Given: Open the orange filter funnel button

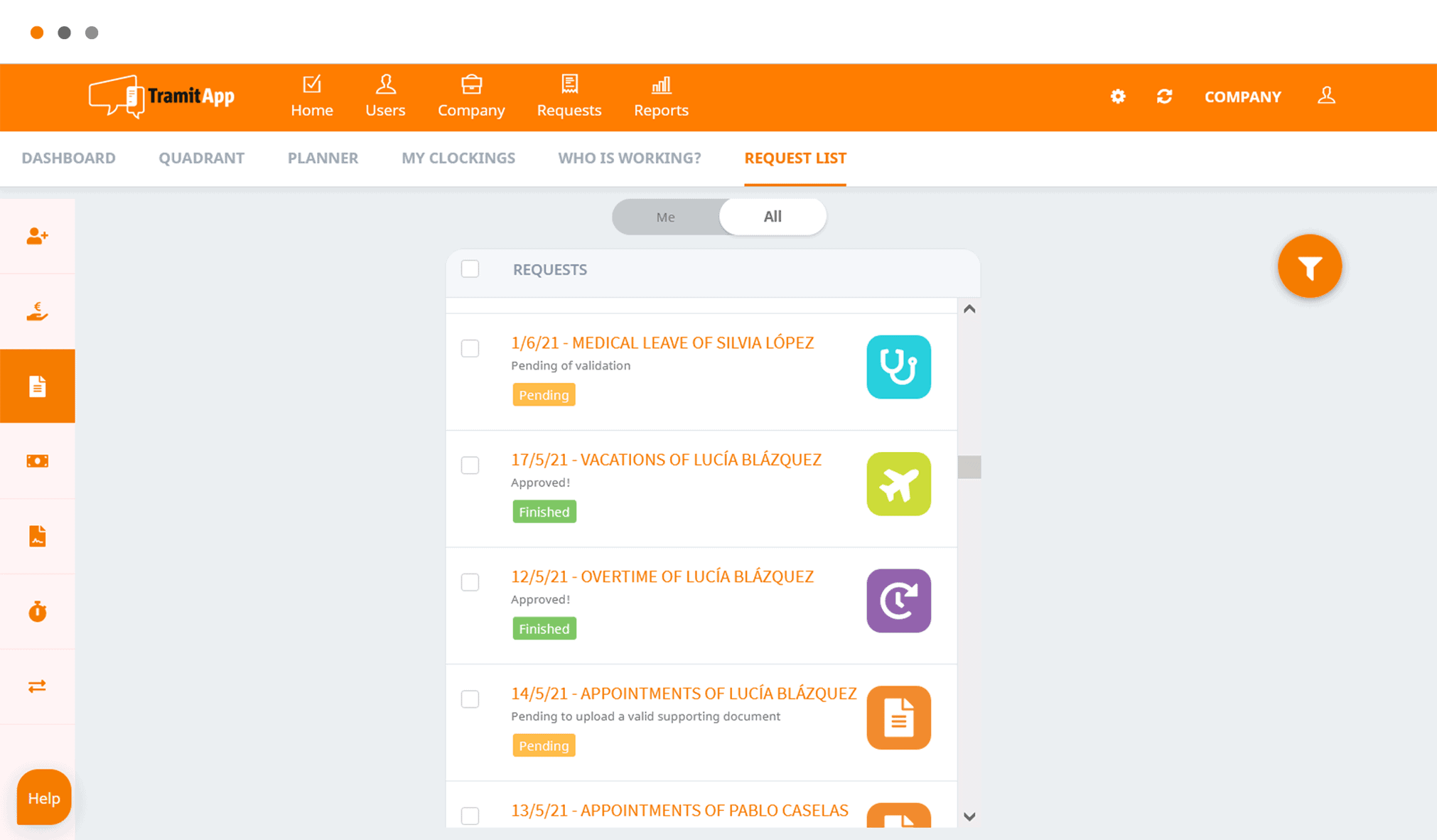Looking at the screenshot, I should (1309, 266).
